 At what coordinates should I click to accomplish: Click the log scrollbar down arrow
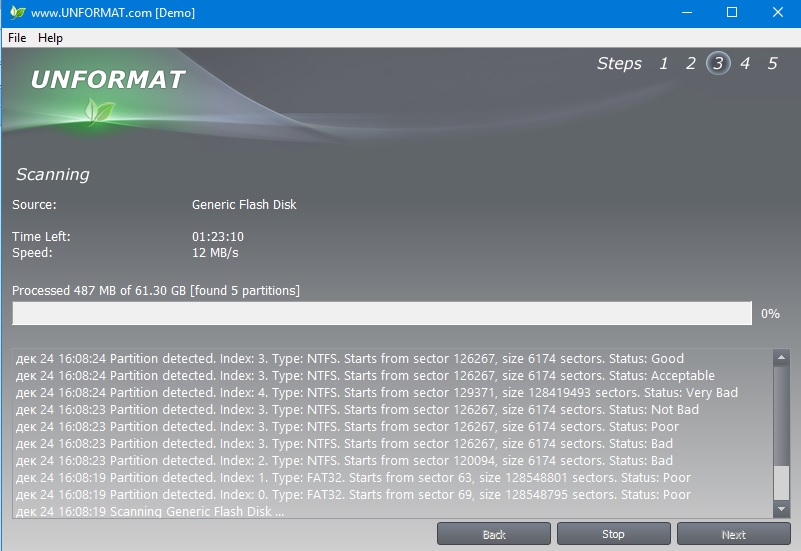(781, 509)
